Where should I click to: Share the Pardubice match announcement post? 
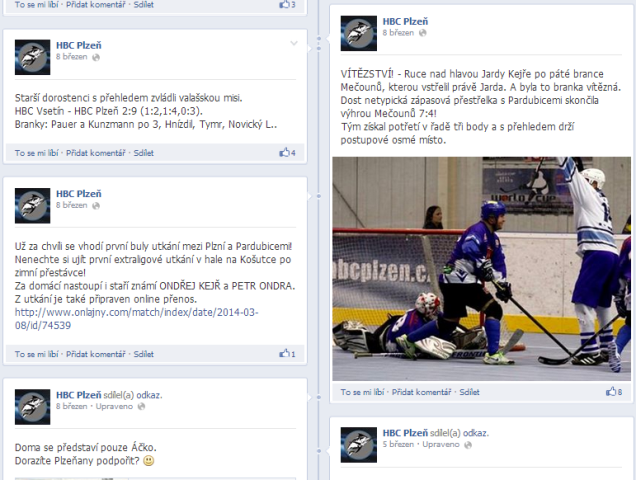(144, 354)
